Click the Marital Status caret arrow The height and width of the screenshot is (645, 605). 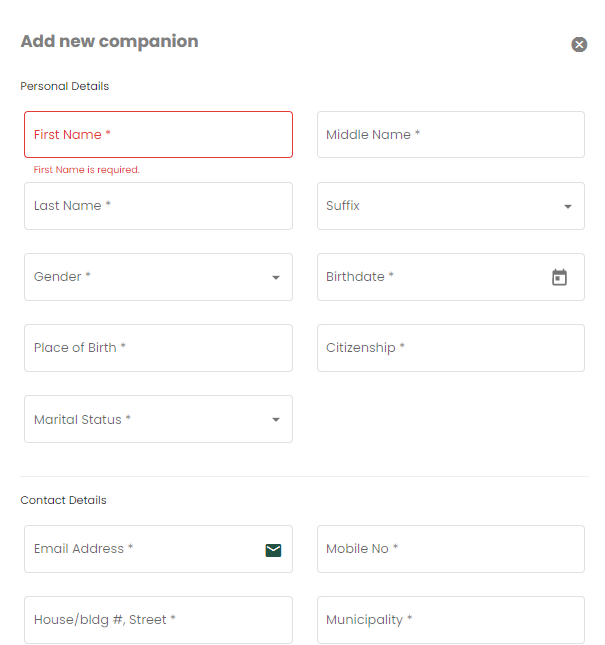coord(276,420)
